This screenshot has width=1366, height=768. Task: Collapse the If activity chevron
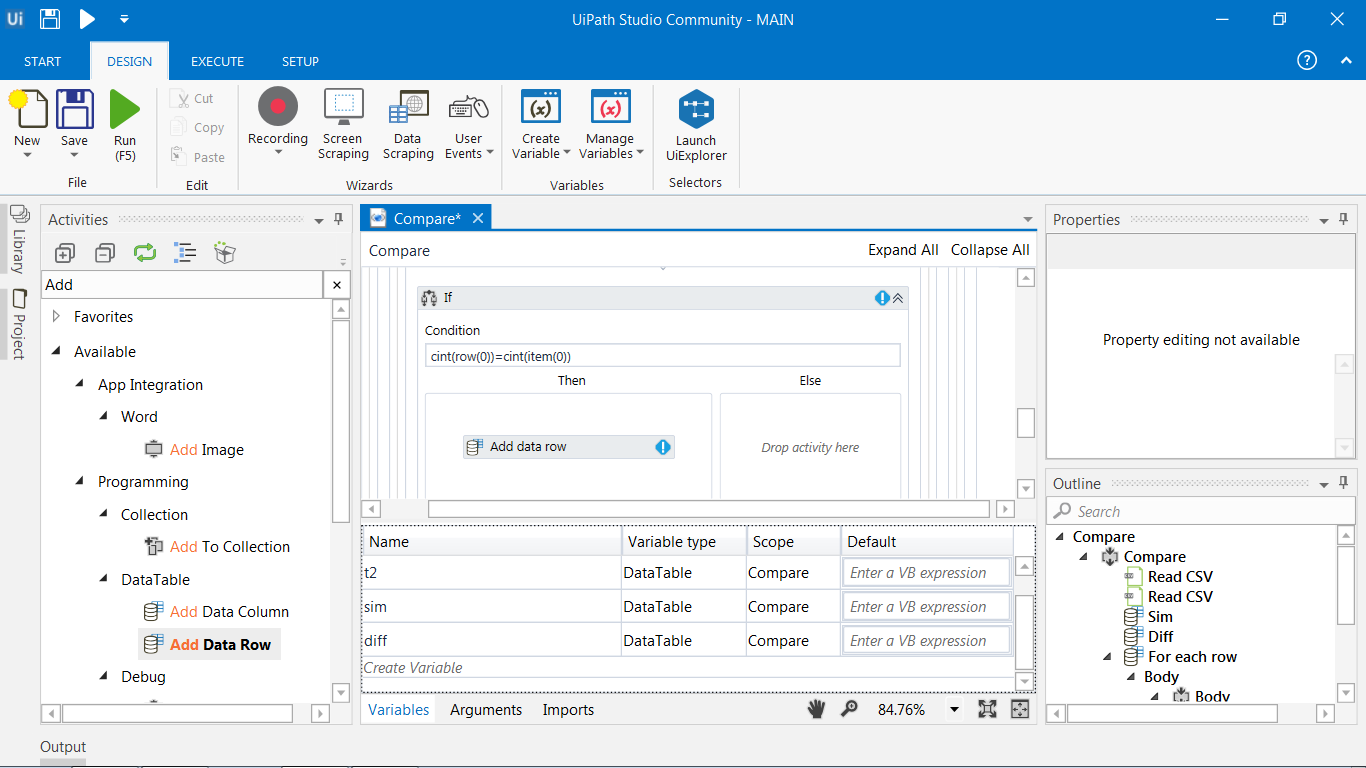point(898,298)
